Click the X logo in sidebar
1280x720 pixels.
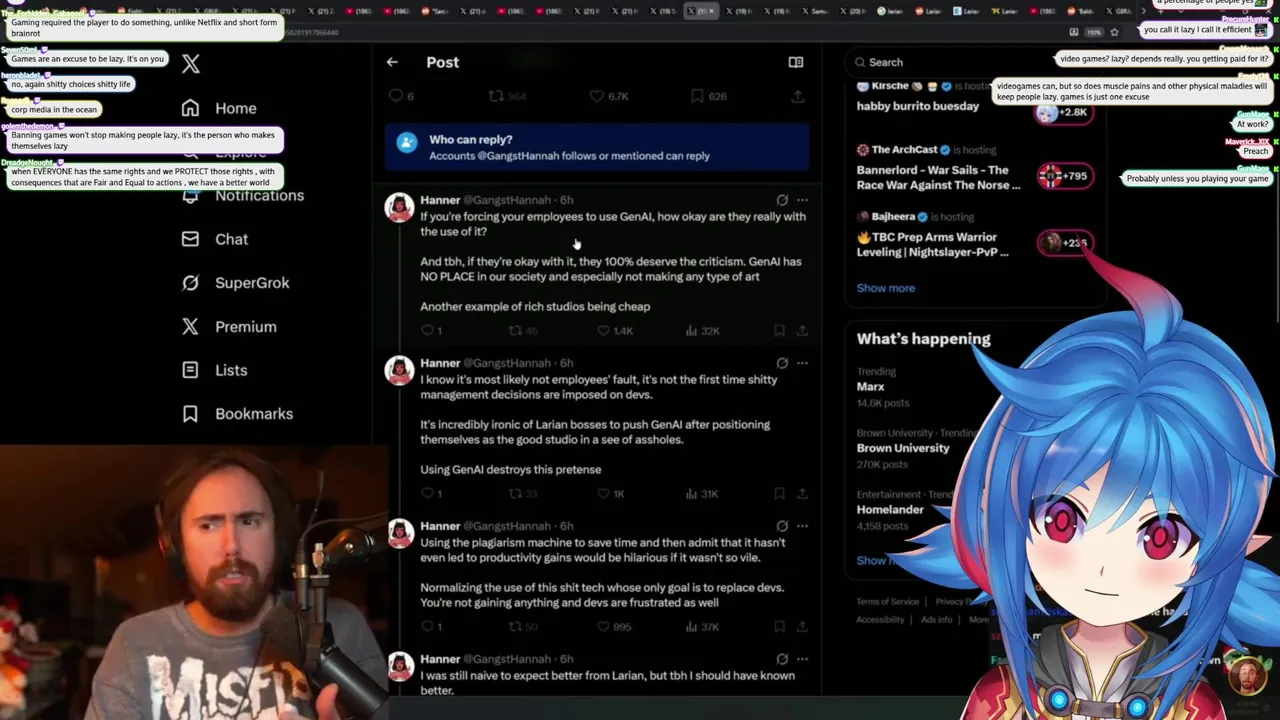[x=191, y=64]
